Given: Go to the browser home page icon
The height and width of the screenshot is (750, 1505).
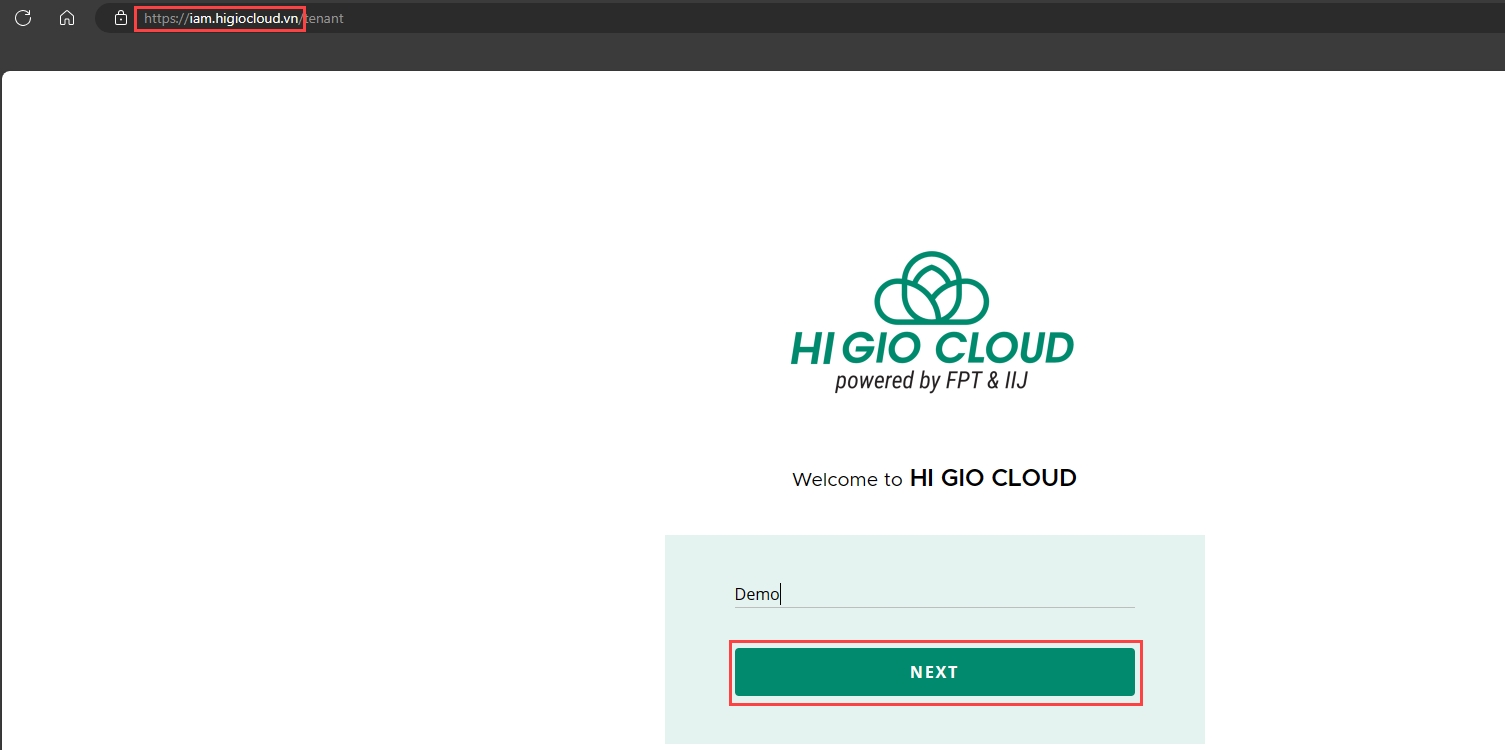Looking at the screenshot, I should 67,18.
